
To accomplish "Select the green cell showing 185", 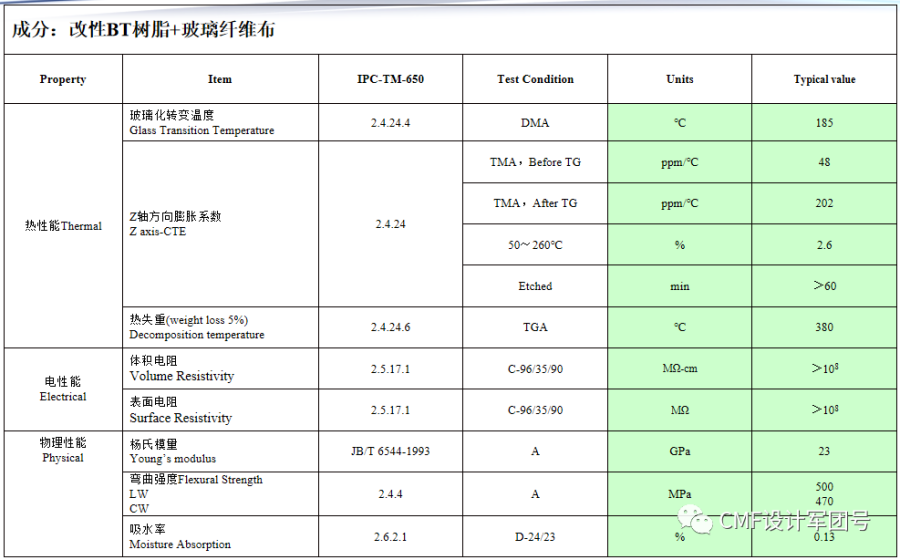I will 824,123.
